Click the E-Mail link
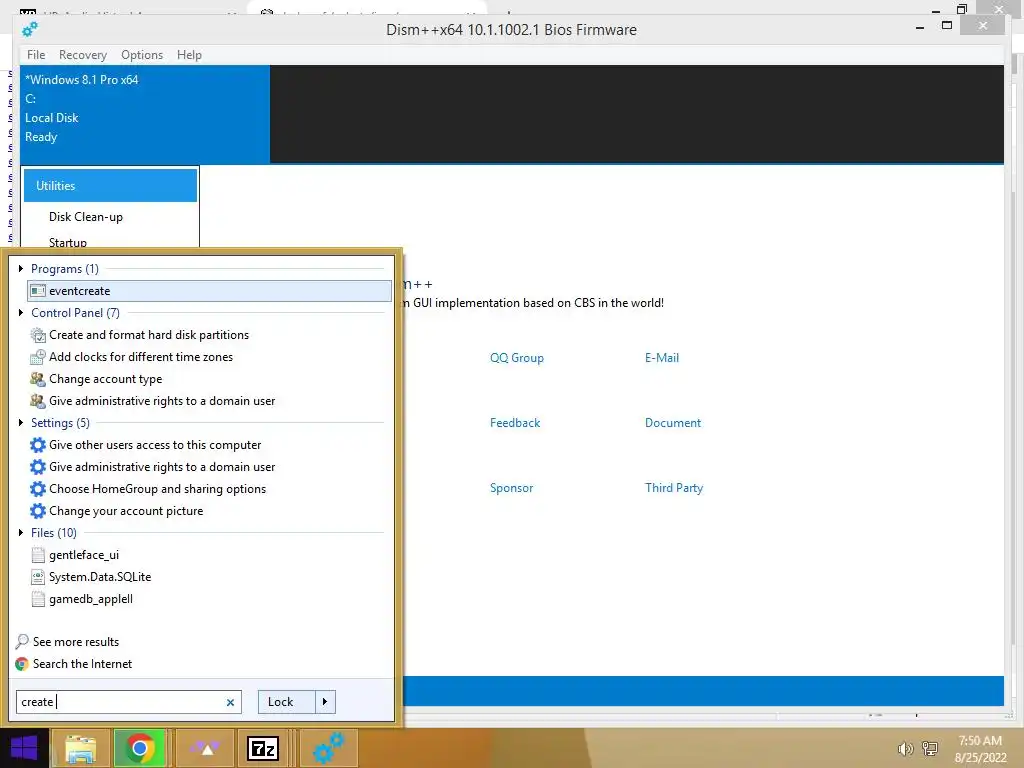Image resolution: width=1024 pixels, height=768 pixels. click(662, 358)
